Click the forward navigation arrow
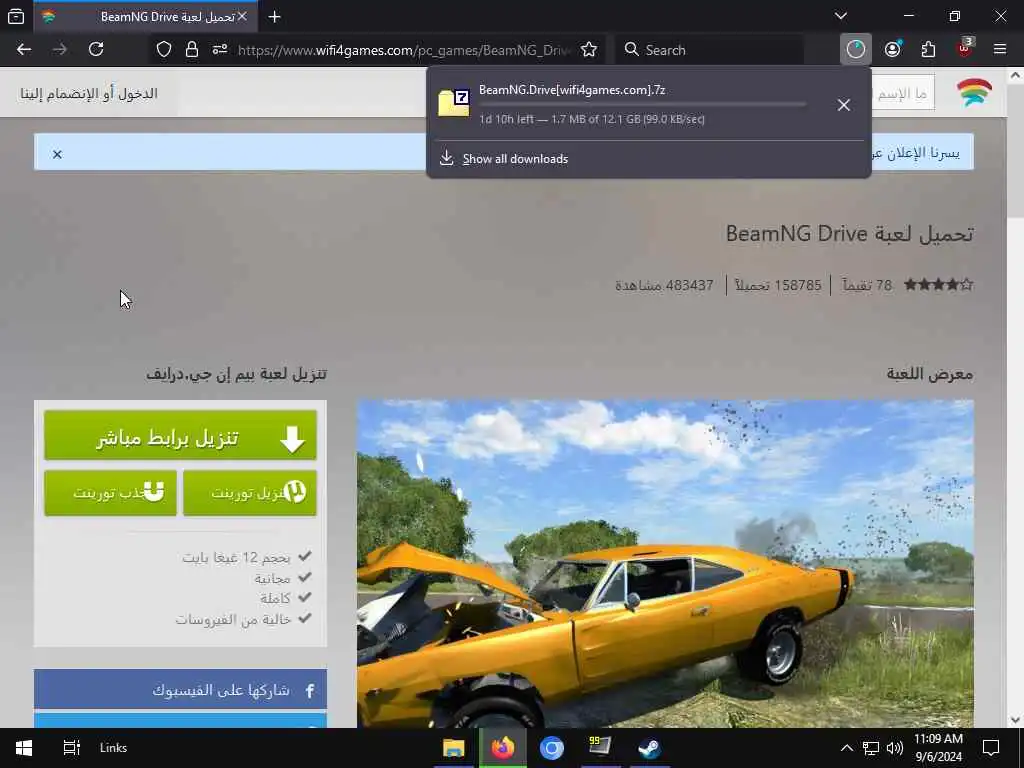Screen dimensions: 1024x768 pos(59,50)
